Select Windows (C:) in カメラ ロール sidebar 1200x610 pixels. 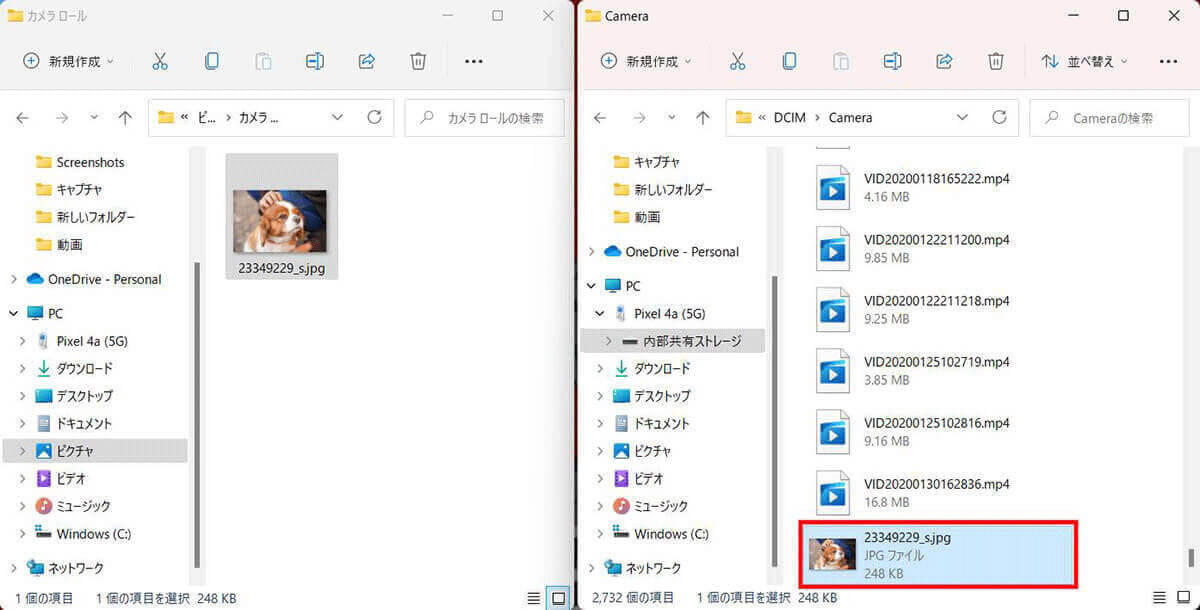tap(93, 534)
